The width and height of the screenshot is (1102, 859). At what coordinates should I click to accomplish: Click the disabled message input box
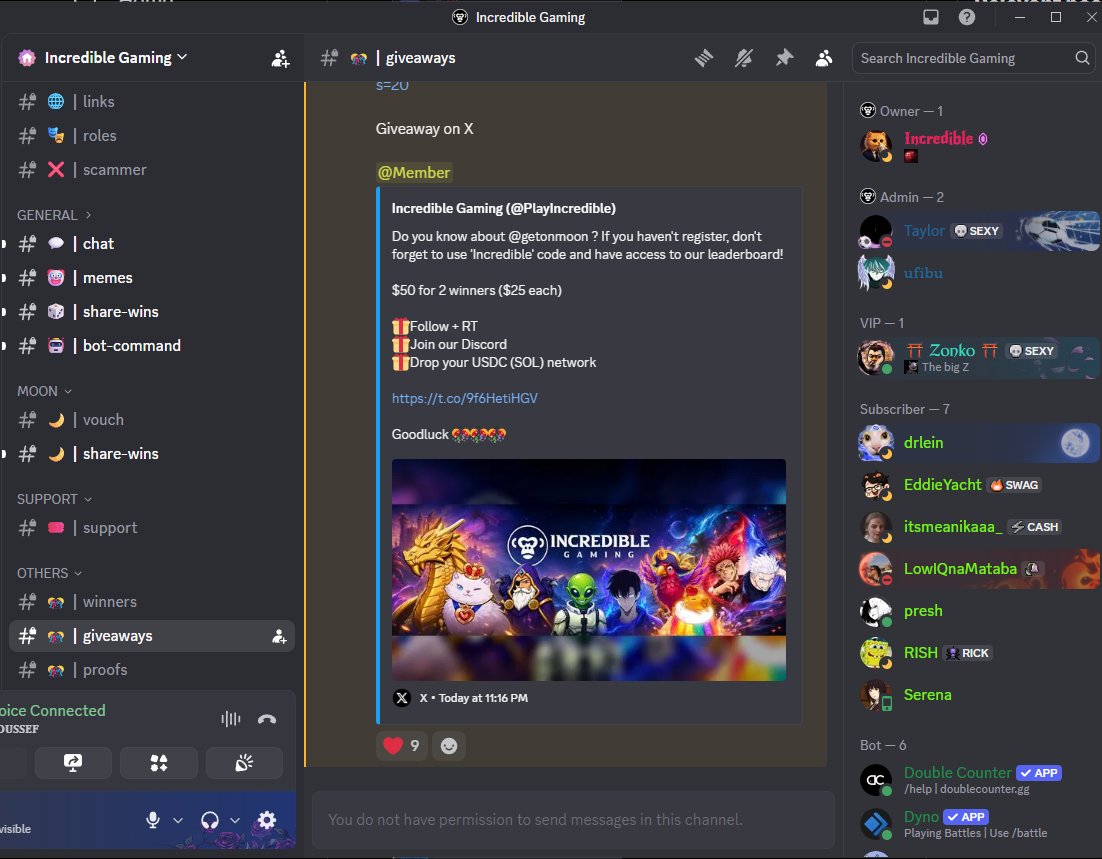573,820
